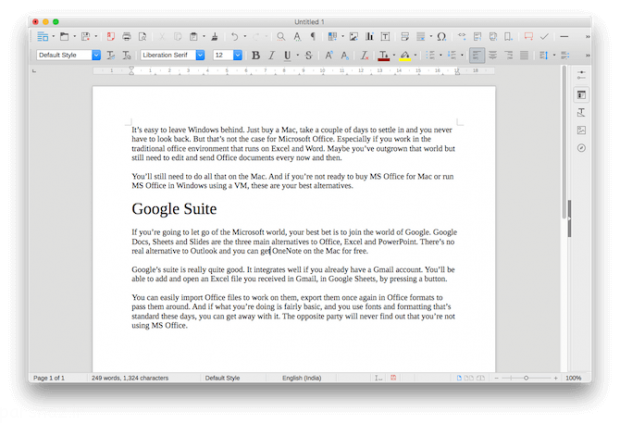Screen dimensions: 620x423
Task: Open the Undo history dropdown arrow
Action: (245, 36)
